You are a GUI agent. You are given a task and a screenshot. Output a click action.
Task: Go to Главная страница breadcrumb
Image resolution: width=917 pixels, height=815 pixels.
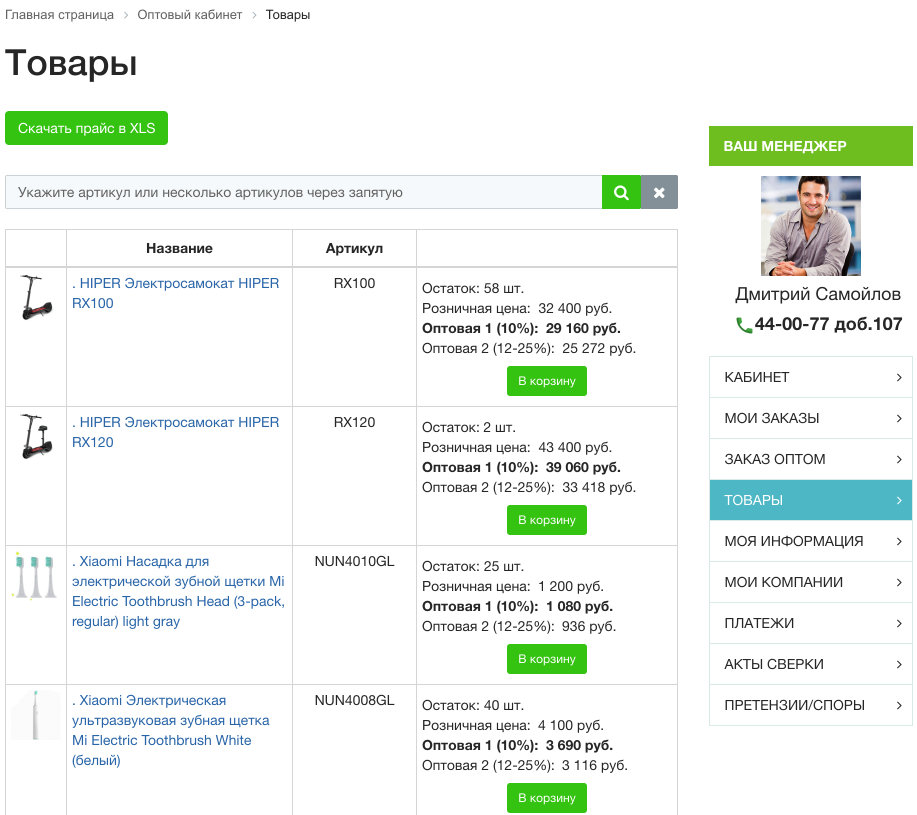60,15
